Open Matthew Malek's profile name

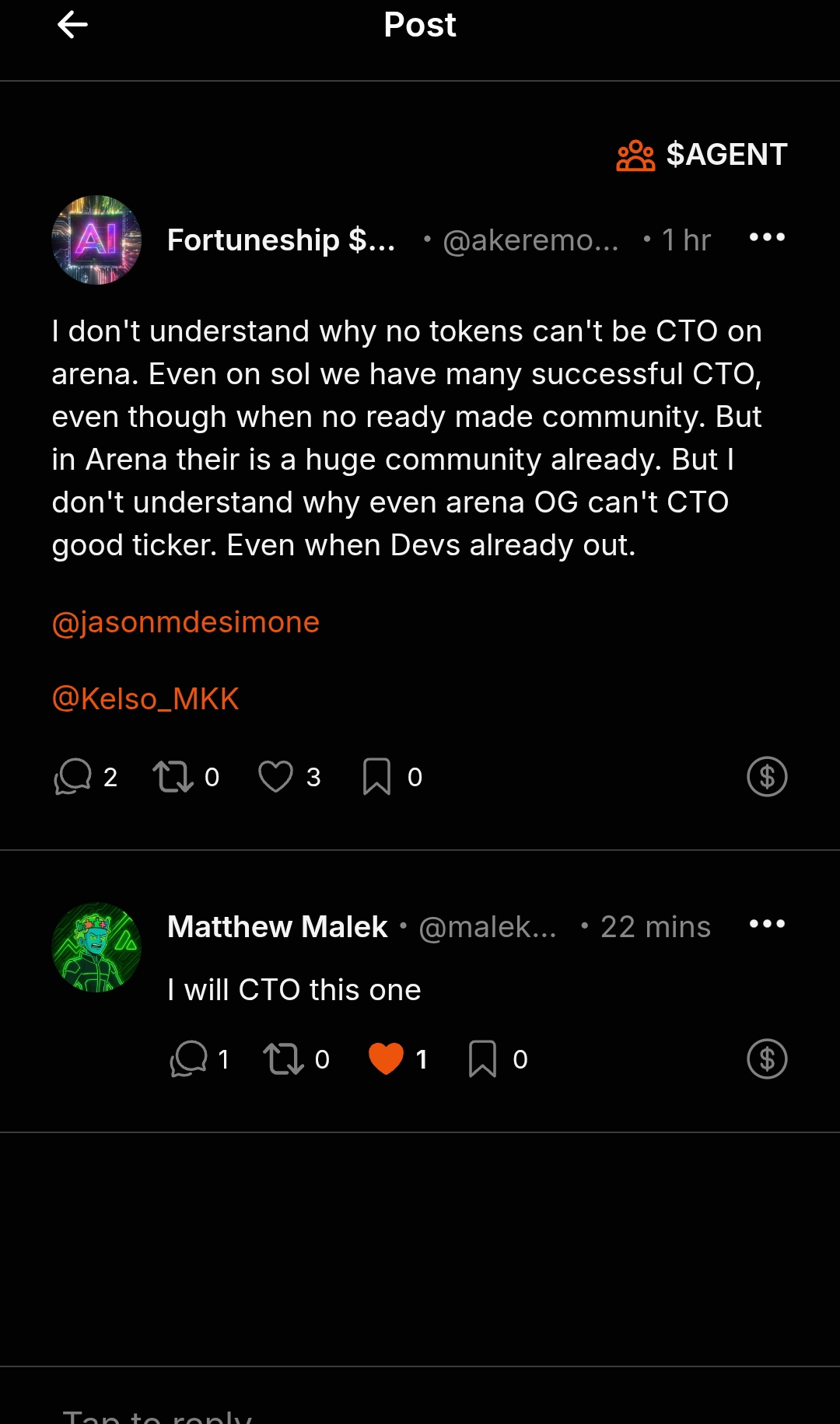point(278,926)
